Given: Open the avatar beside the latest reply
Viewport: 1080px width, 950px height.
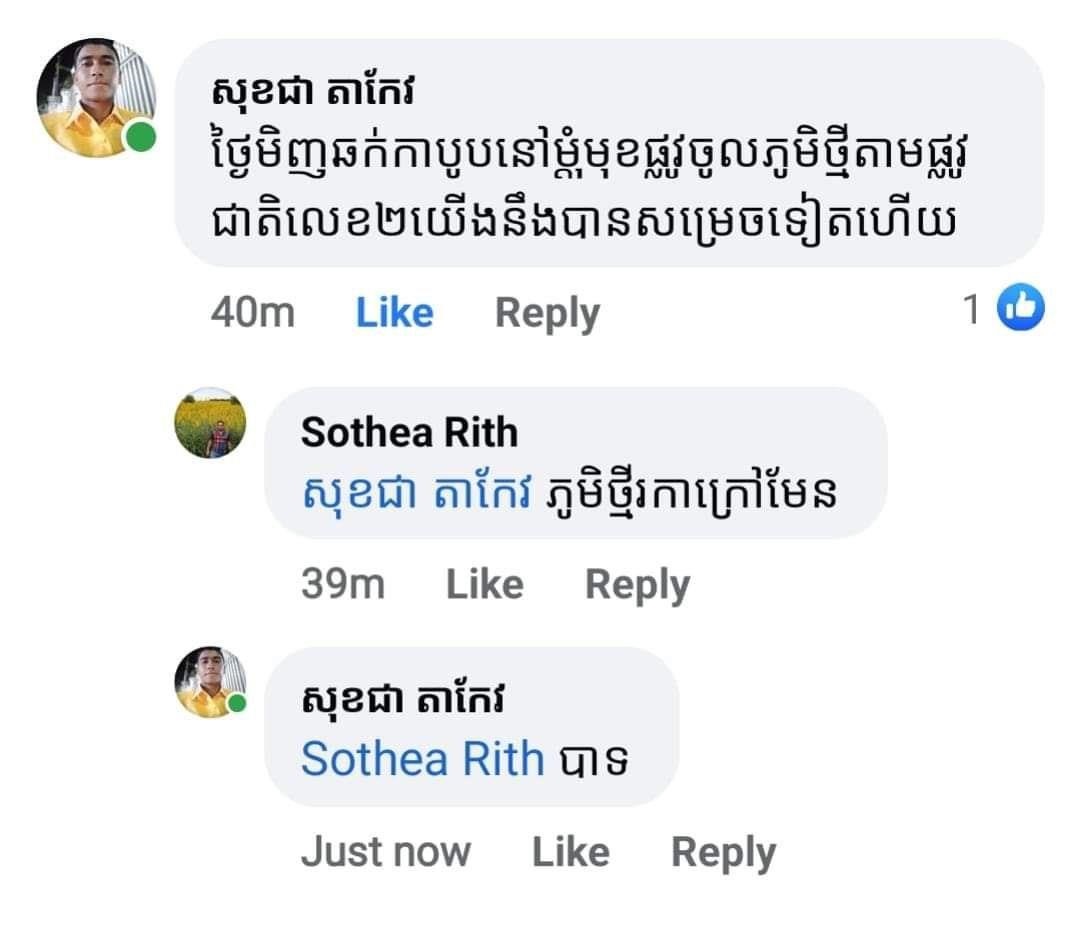Looking at the screenshot, I should click(x=210, y=682).
